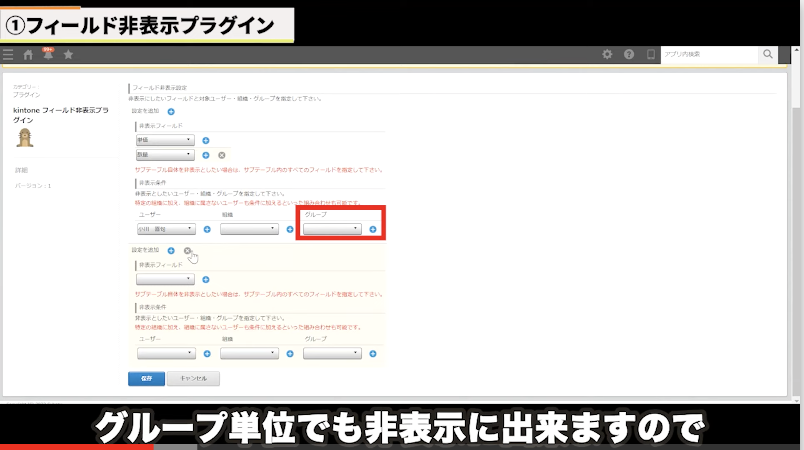The height and width of the screenshot is (450, 804).
Task: Delete second setting block with x icon
Action: click(188, 250)
